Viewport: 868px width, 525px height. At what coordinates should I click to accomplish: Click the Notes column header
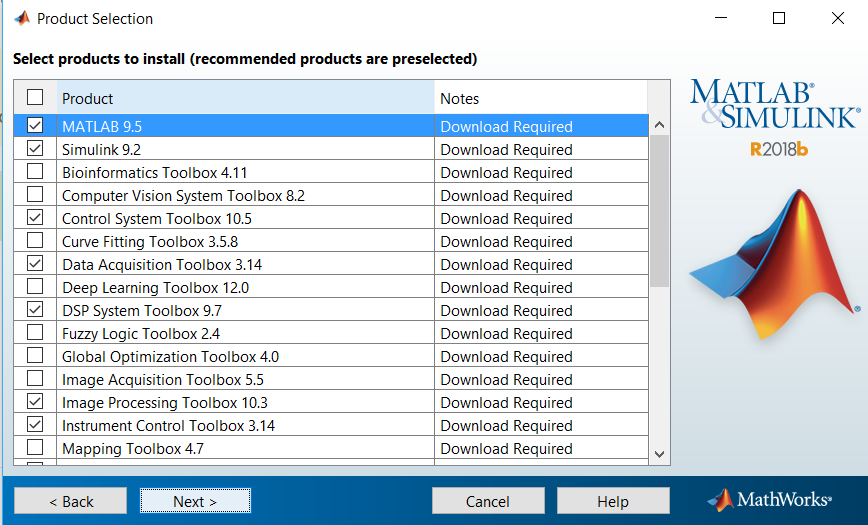point(540,98)
